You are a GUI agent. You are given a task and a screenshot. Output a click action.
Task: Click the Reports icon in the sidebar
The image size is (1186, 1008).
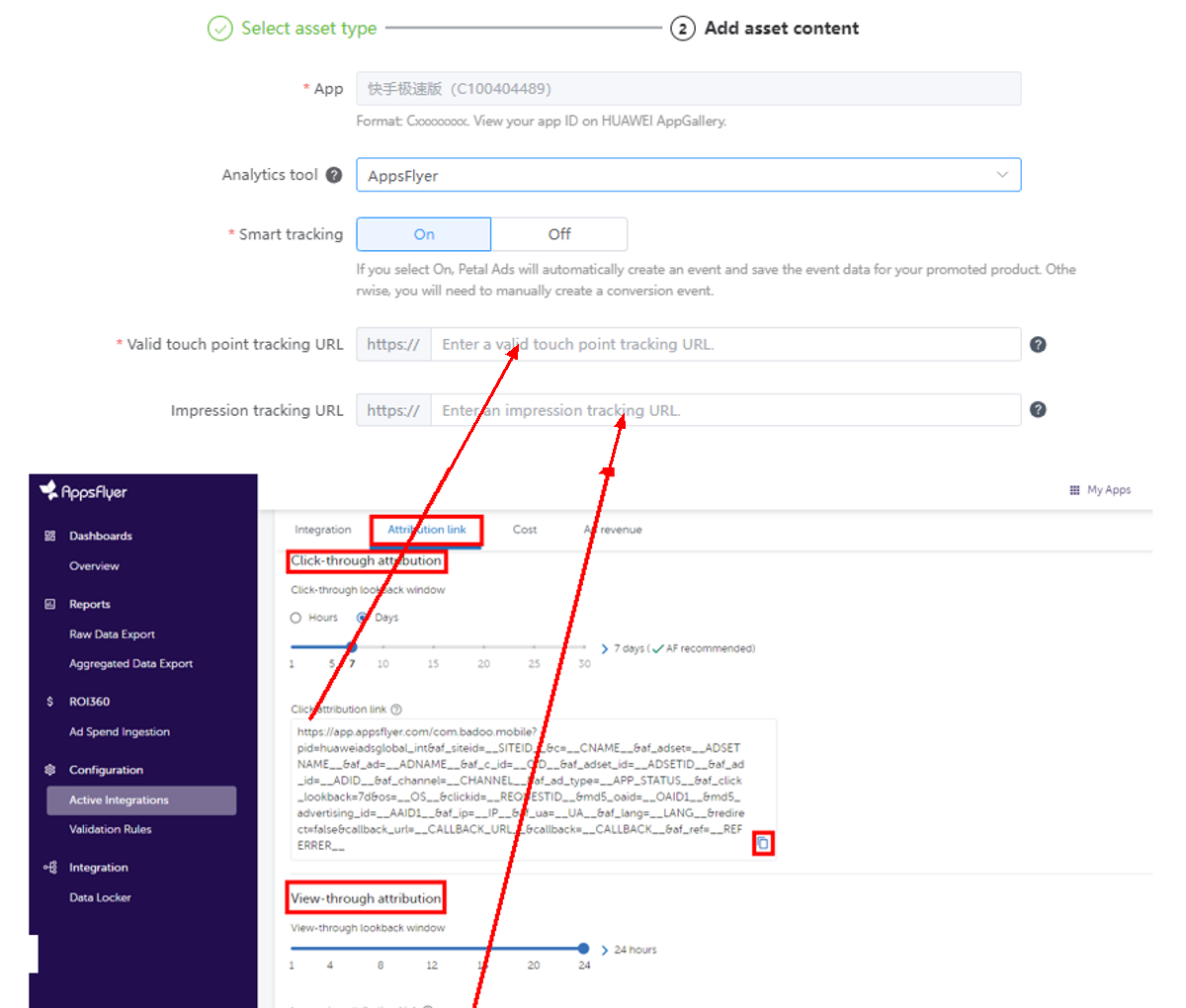point(48,604)
